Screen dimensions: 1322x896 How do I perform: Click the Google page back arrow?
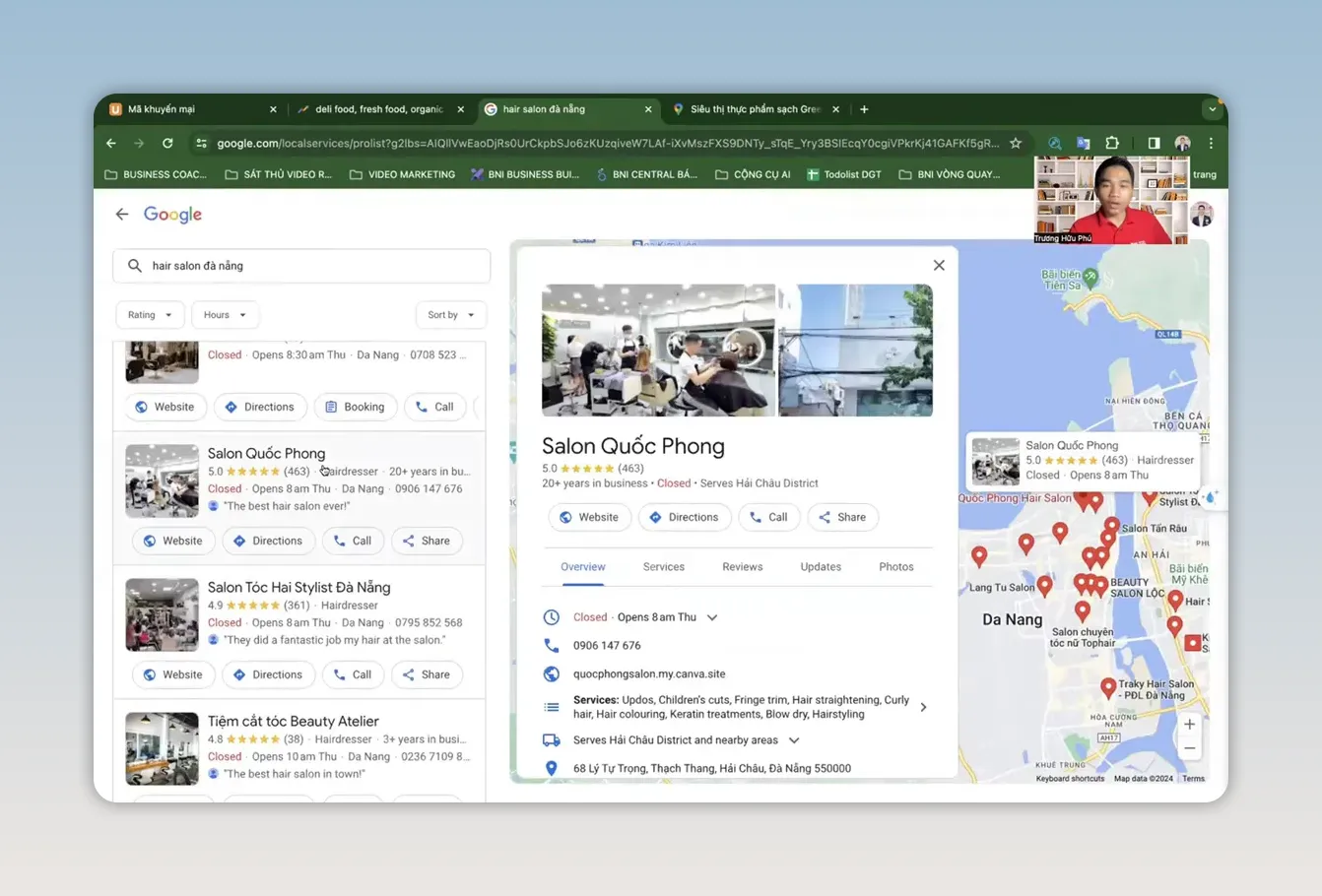pos(122,214)
